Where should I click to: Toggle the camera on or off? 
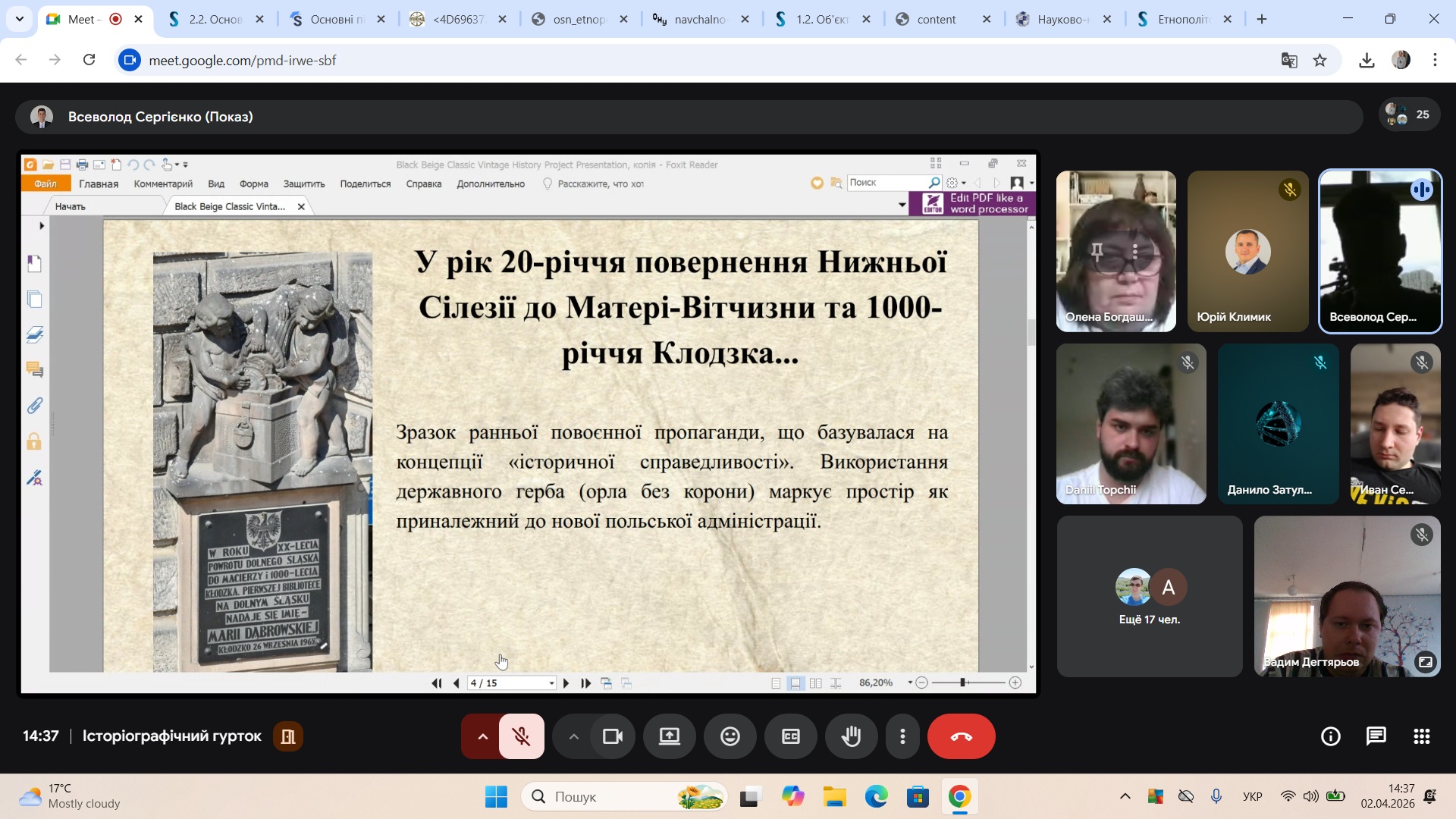click(612, 736)
